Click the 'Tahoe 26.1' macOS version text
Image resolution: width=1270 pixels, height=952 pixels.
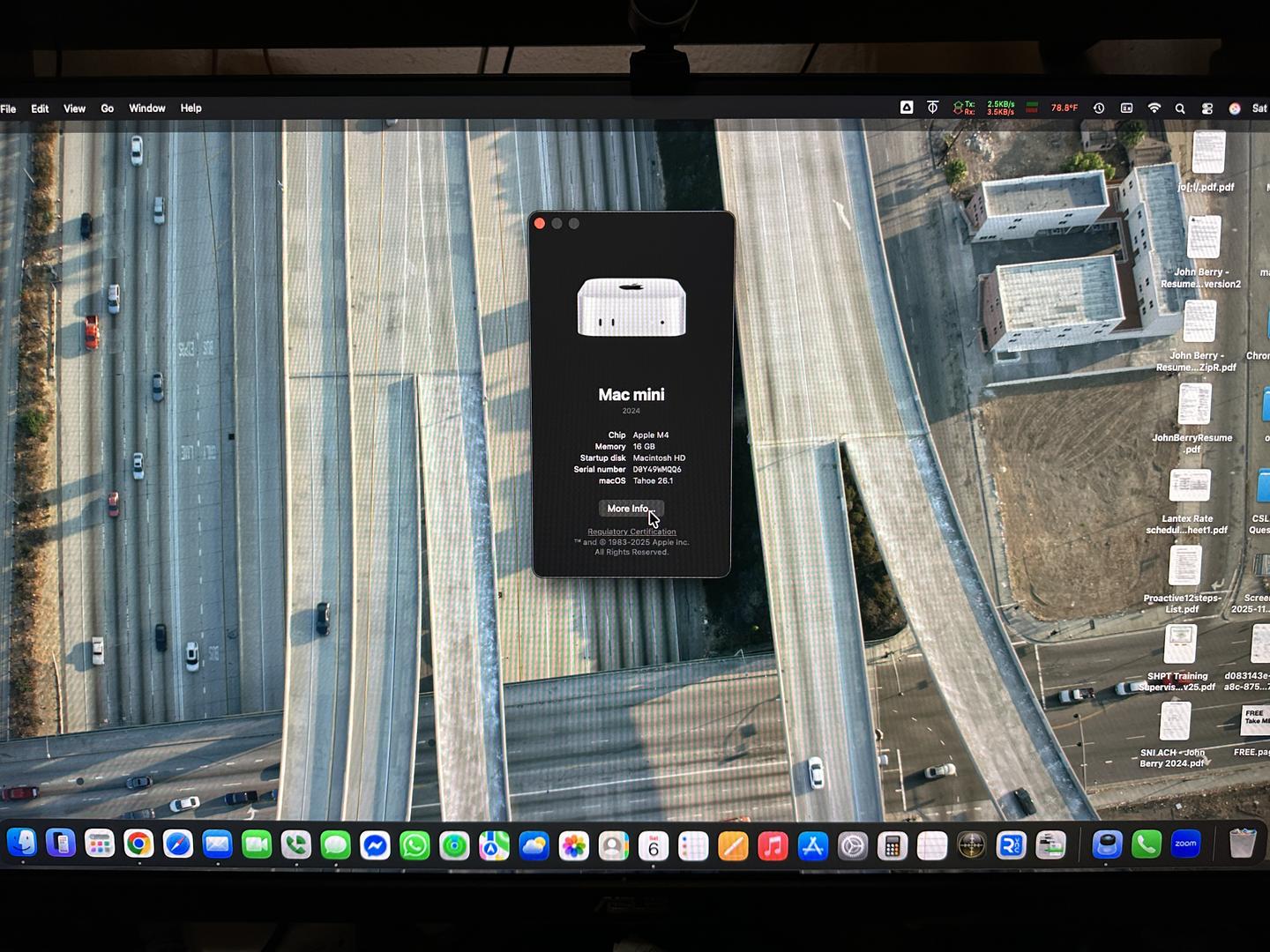653,481
